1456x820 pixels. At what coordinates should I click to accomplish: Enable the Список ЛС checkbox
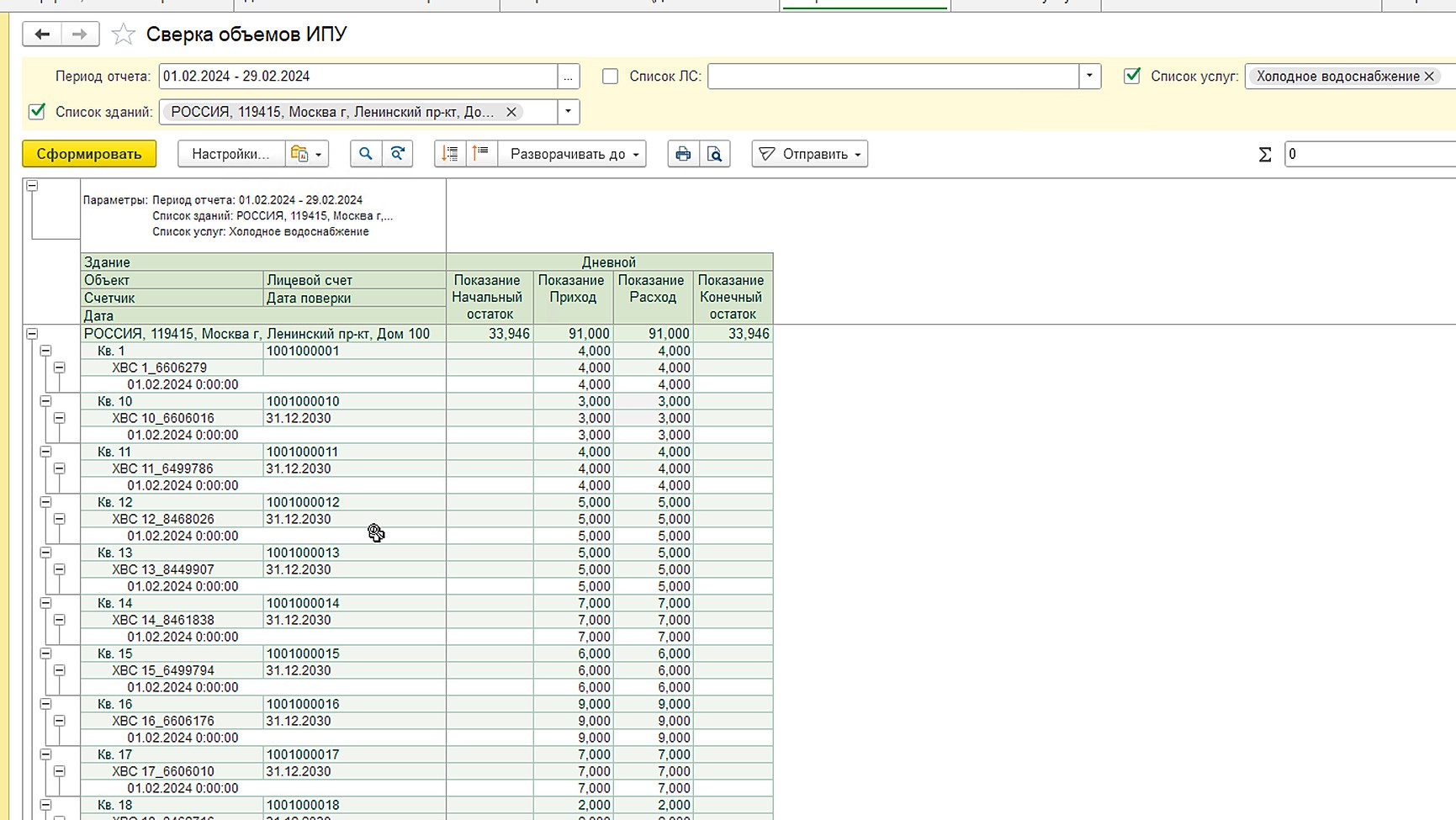611,77
